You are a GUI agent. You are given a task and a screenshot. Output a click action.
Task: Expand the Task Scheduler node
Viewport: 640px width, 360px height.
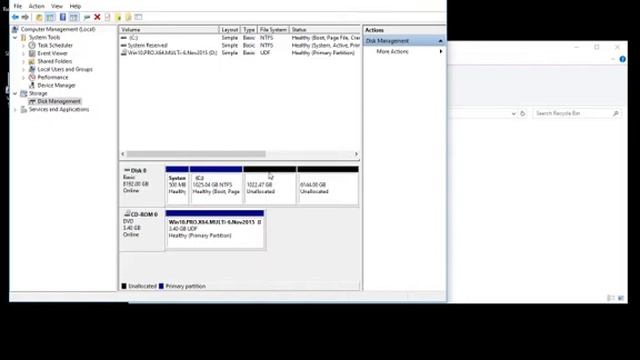(23, 45)
